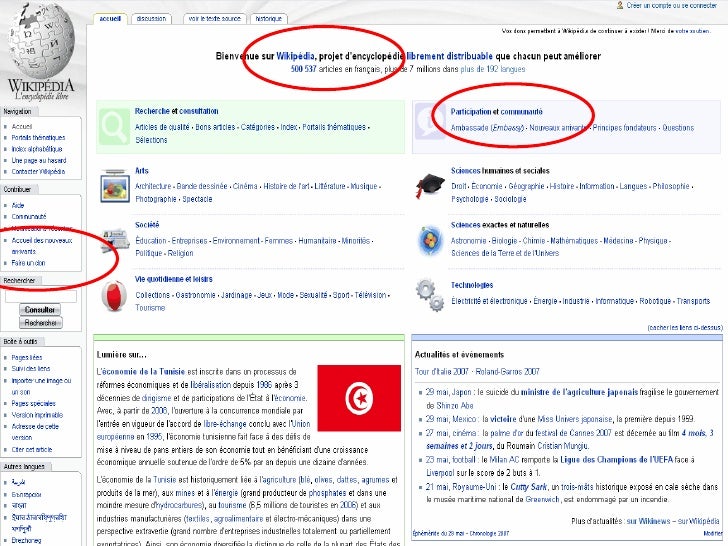Open Contacter Wikipédia link
Screen dimensions: 728x546
pyautogui.click(x=38, y=171)
